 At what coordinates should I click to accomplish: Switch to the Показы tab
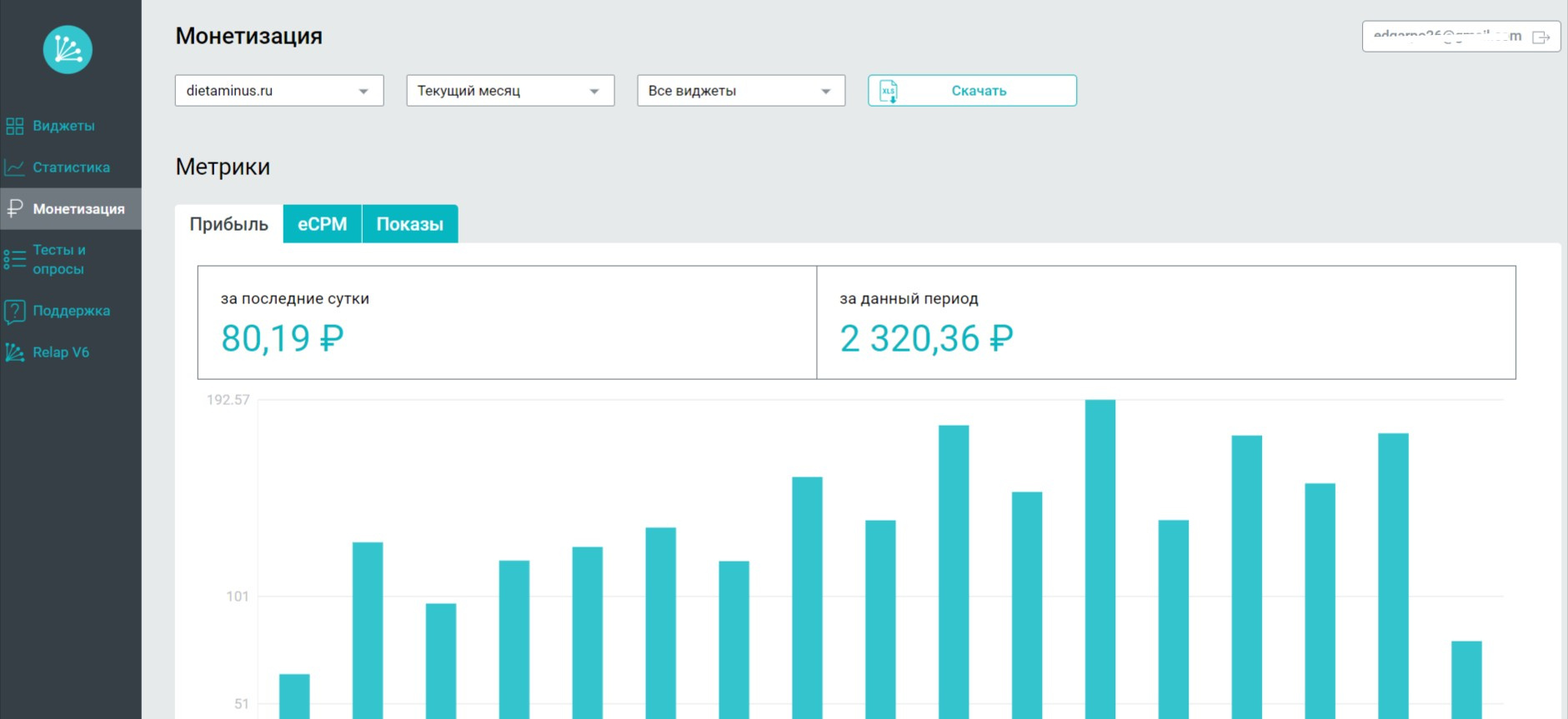click(410, 224)
